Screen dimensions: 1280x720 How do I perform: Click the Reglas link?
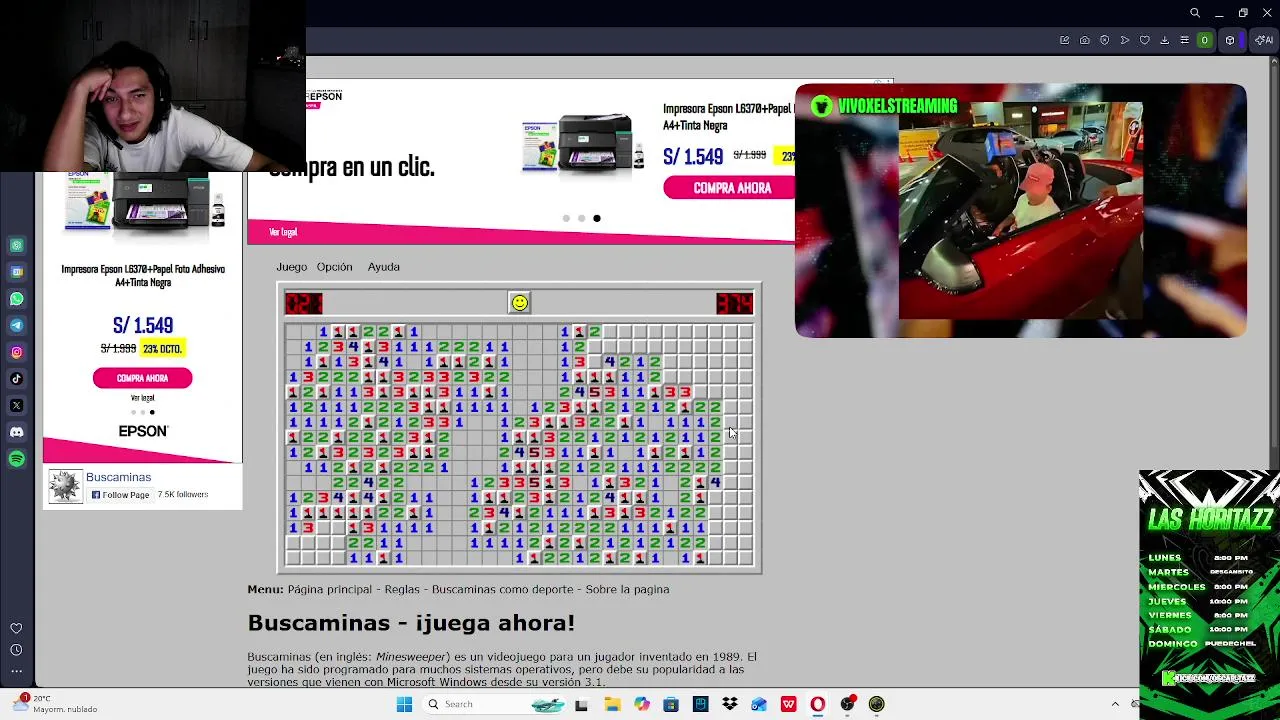click(x=402, y=589)
